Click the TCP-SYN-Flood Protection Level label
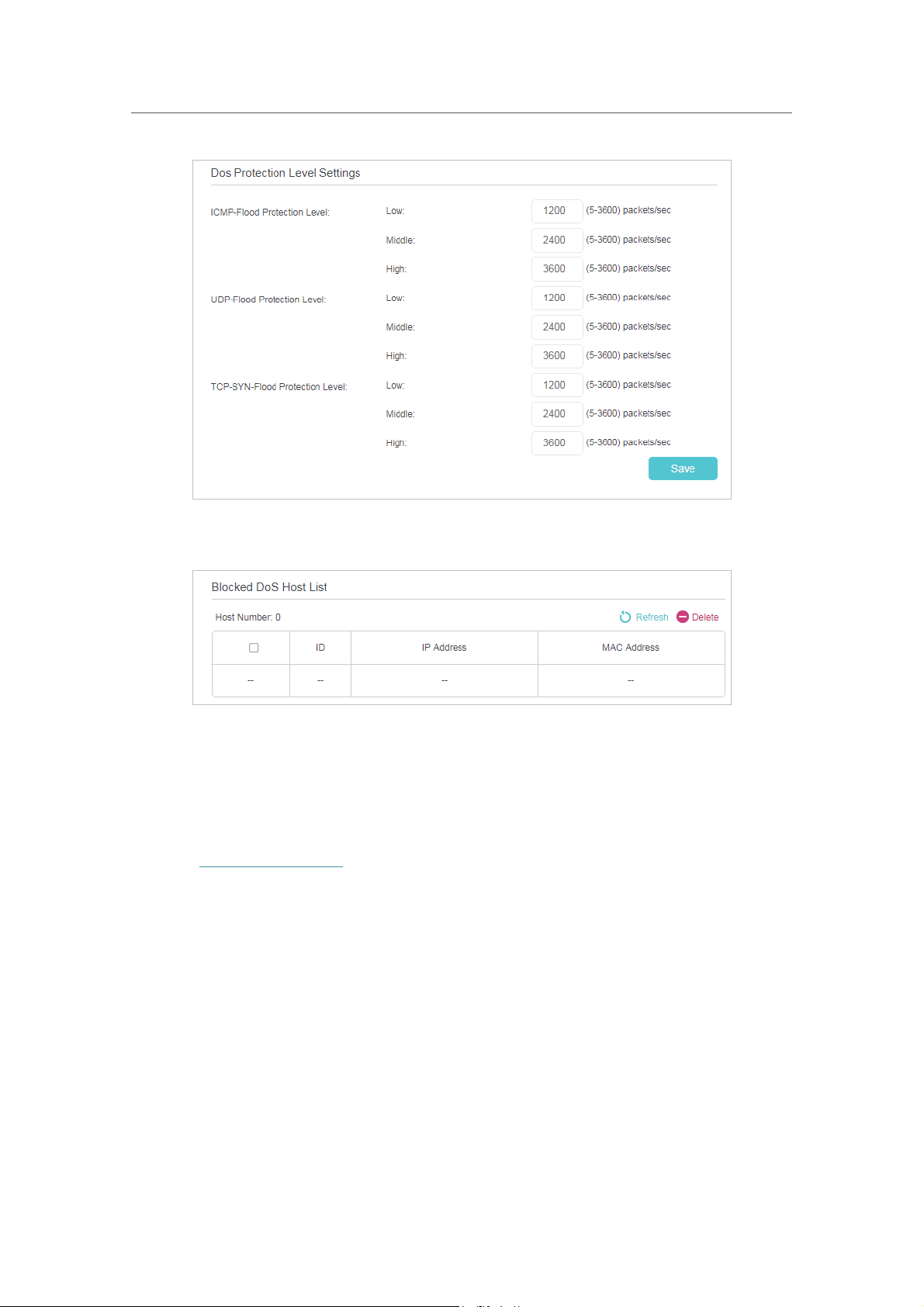This screenshot has width=924, height=1307. [279, 387]
